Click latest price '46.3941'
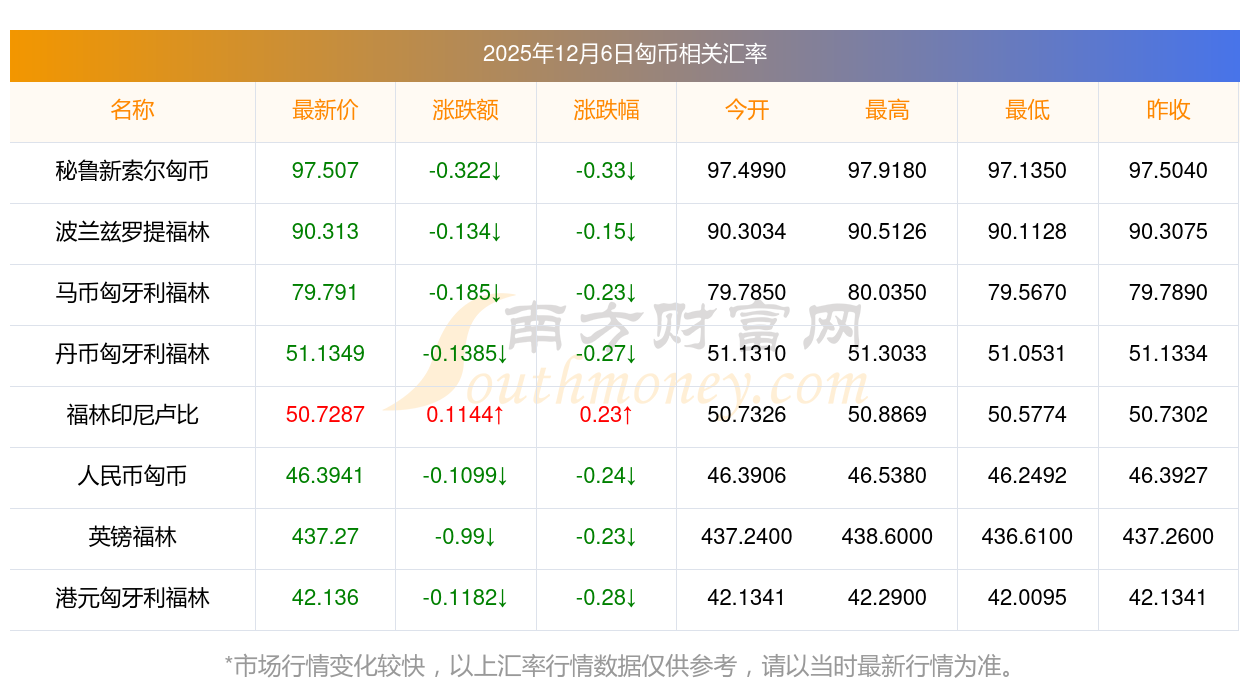The width and height of the screenshot is (1250, 697). (x=325, y=476)
